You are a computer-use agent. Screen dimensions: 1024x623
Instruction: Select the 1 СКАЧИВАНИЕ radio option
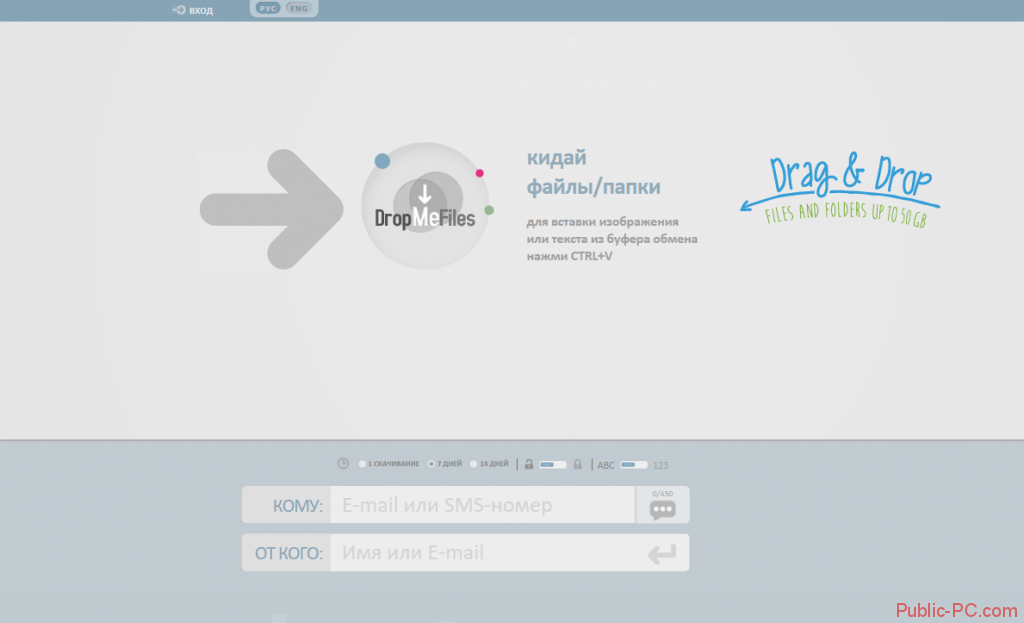(362, 464)
